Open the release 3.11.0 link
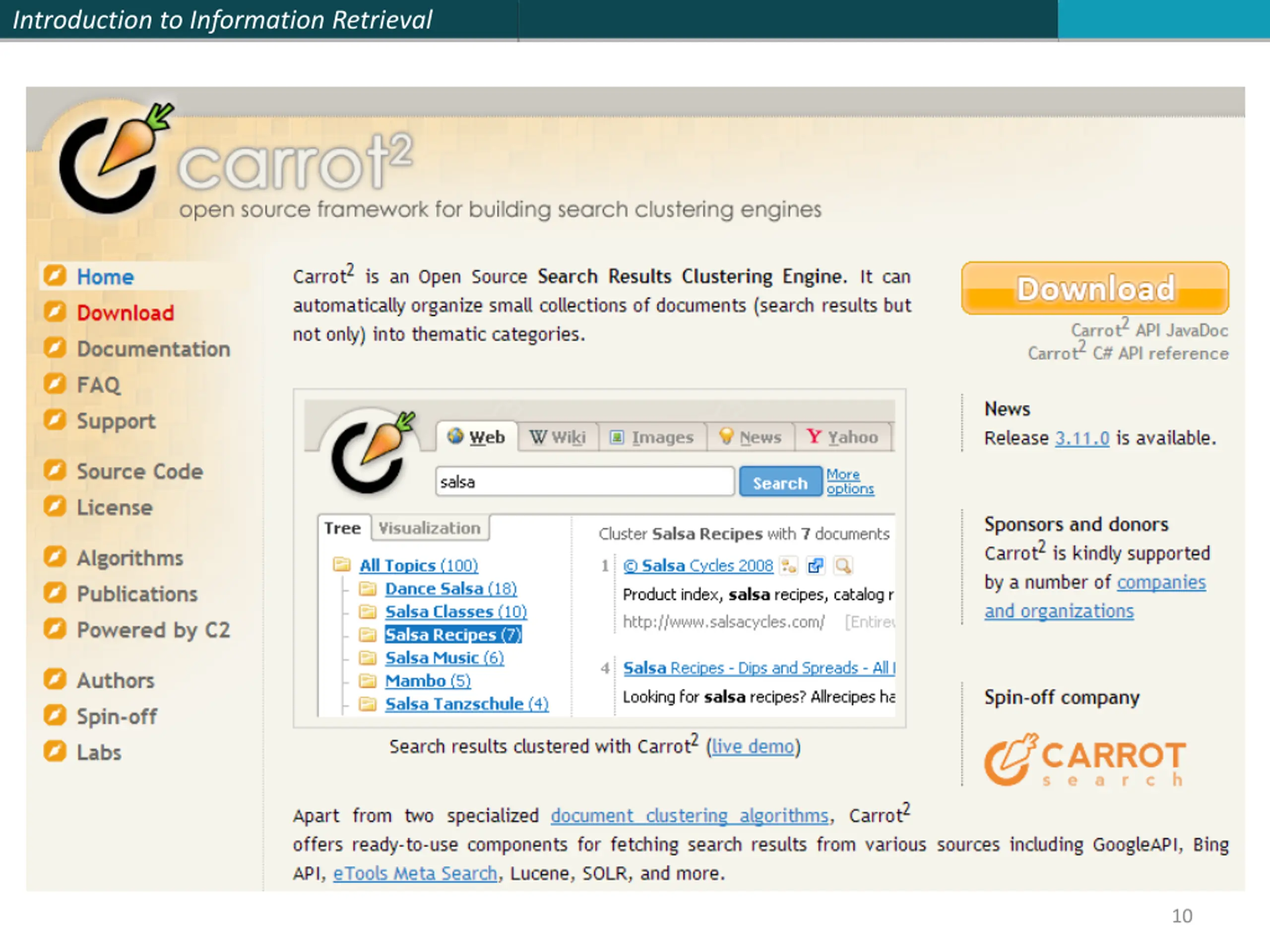 [1082, 438]
